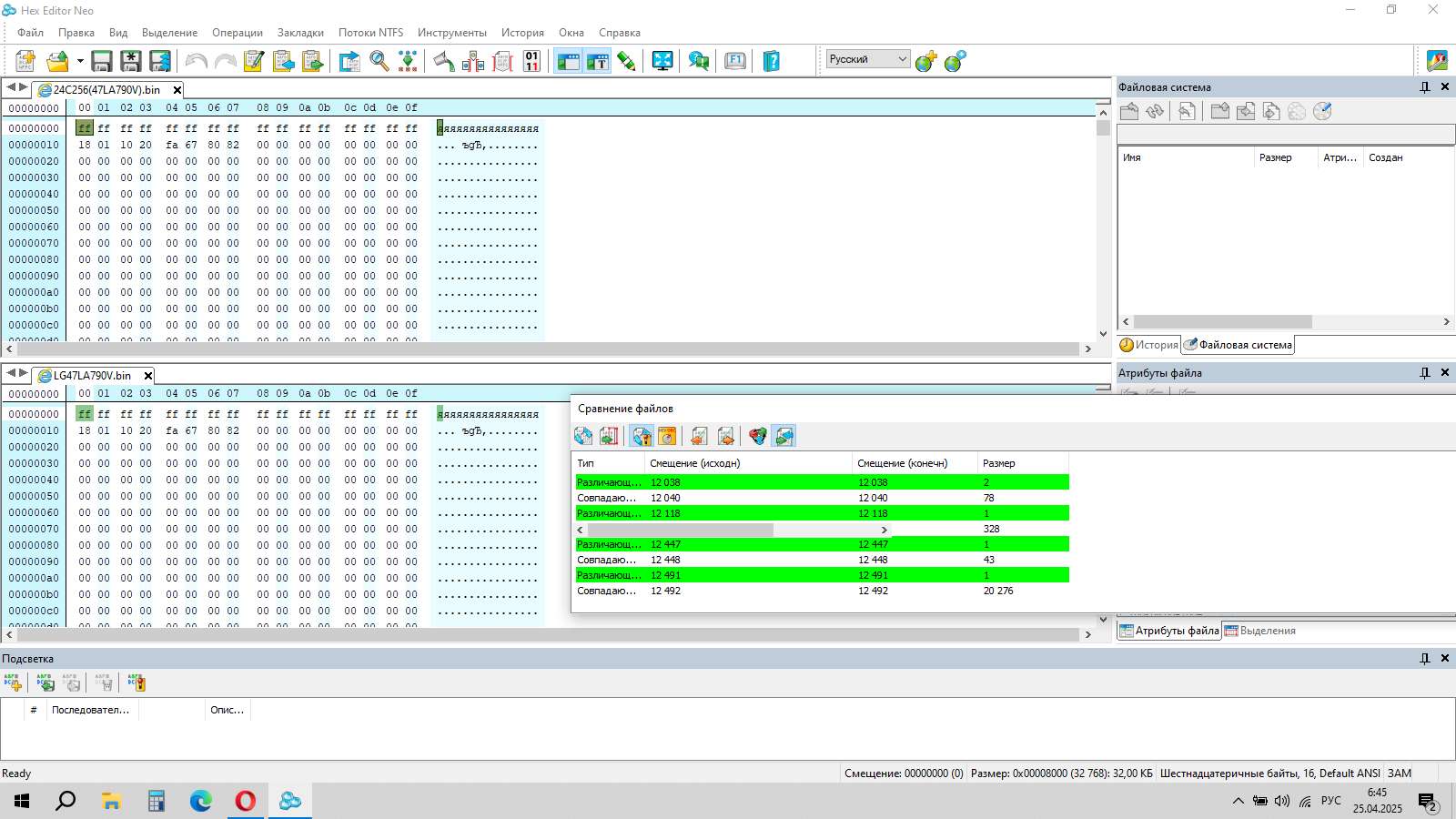Click the red-green-blue circular arrows icon
Image resolution: width=1456 pixels, height=819 pixels.
click(758, 436)
